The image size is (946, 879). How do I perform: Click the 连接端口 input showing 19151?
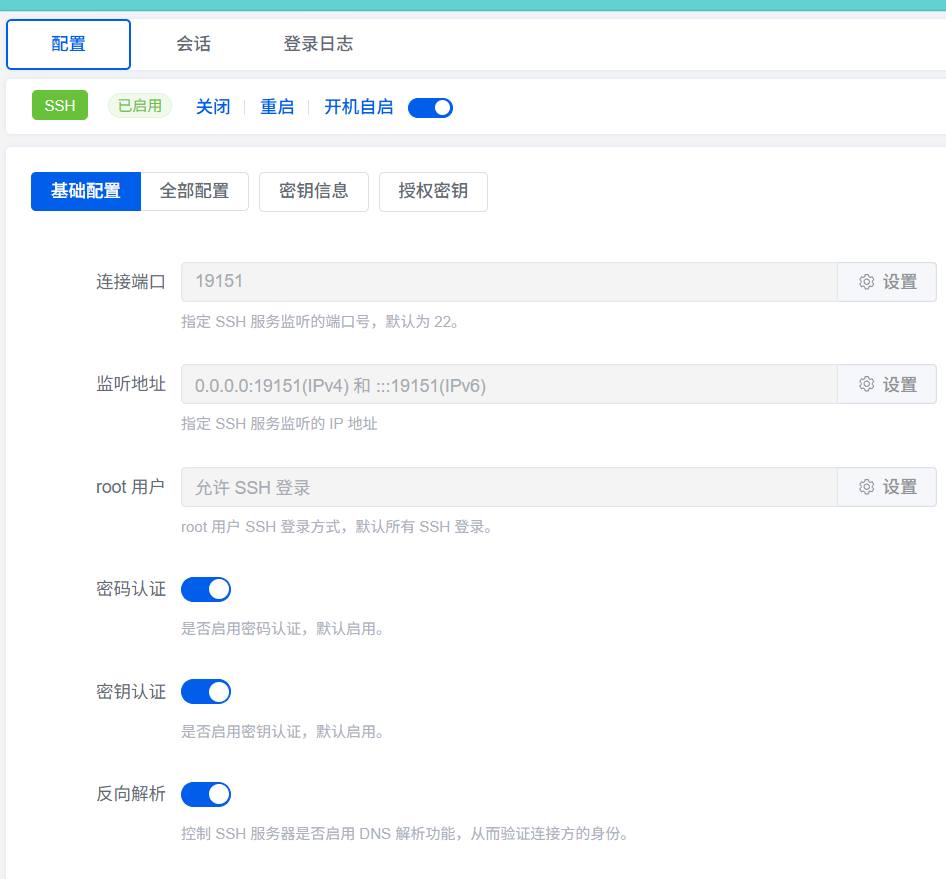(x=508, y=282)
